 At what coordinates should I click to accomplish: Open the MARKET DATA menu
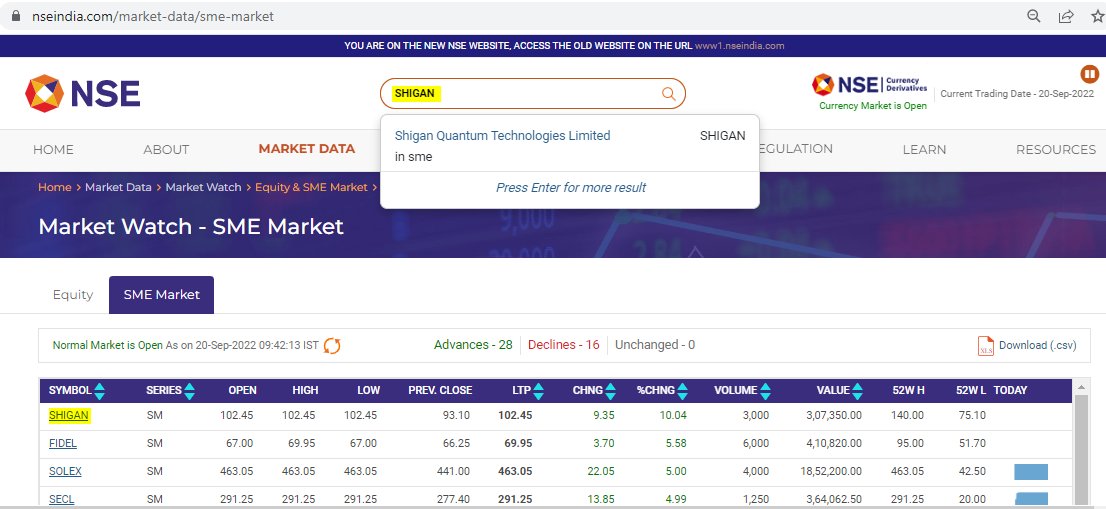307,149
